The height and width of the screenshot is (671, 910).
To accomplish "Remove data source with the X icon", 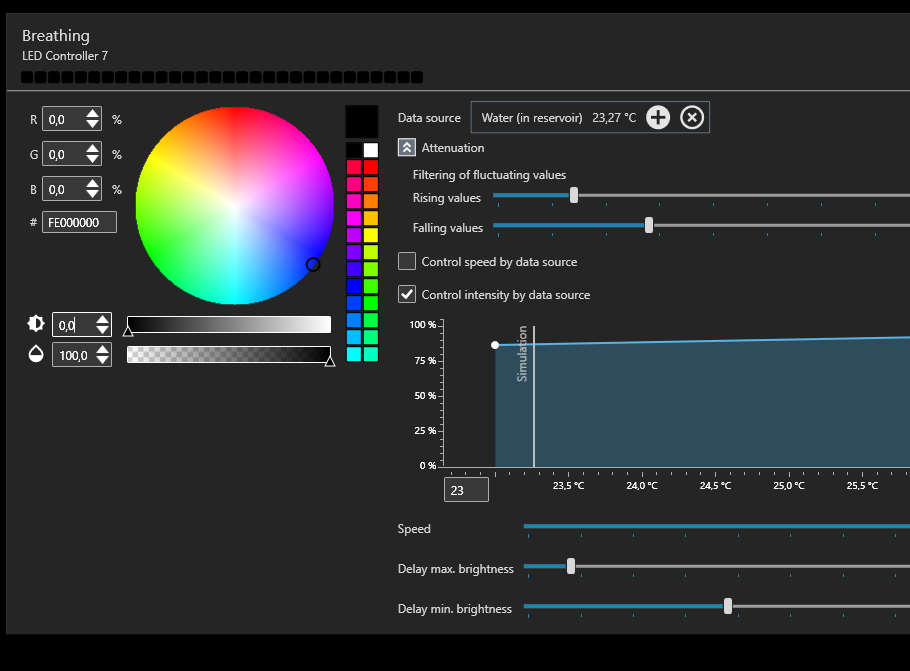I will (x=692, y=117).
